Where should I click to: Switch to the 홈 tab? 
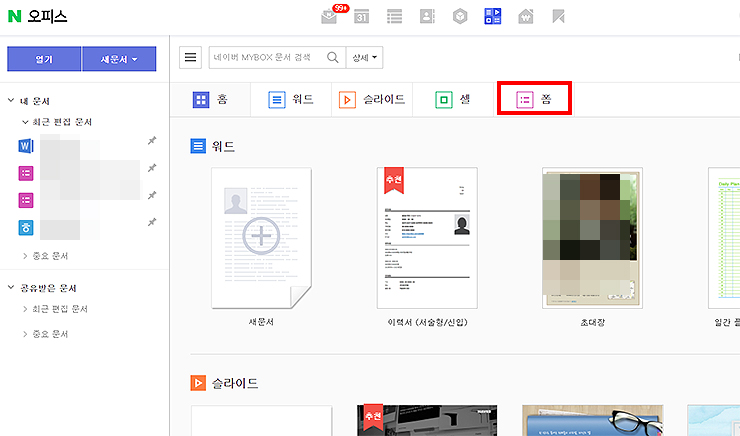(x=210, y=100)
